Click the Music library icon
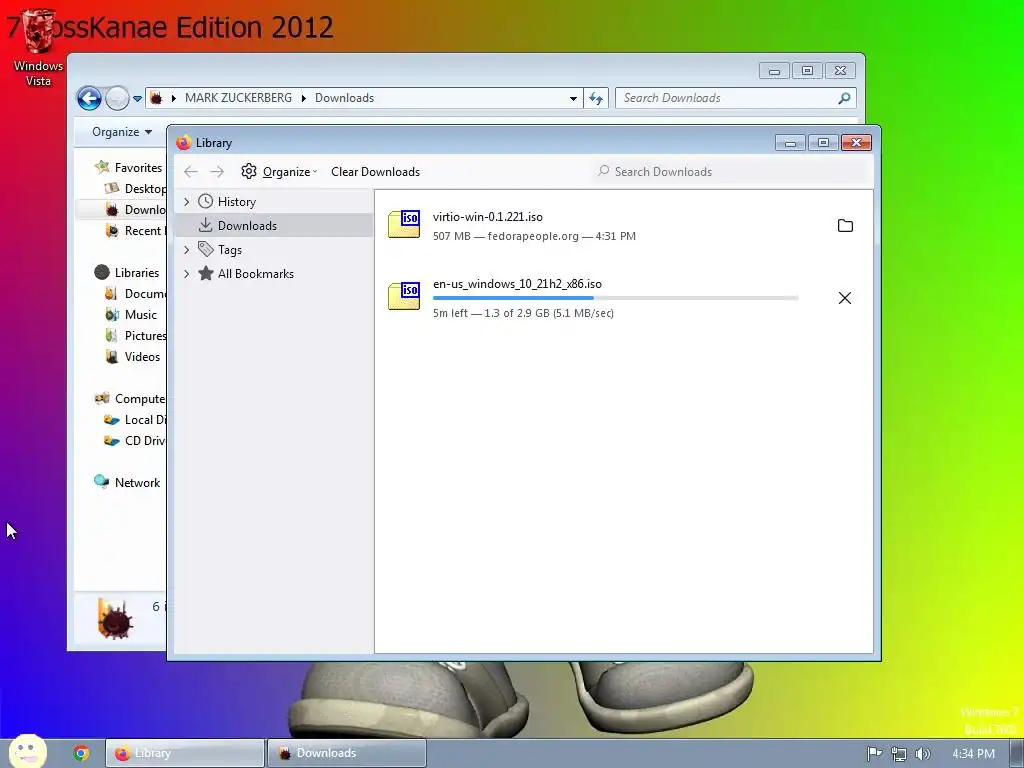1024x768 pixels. [x=112, y=315]
